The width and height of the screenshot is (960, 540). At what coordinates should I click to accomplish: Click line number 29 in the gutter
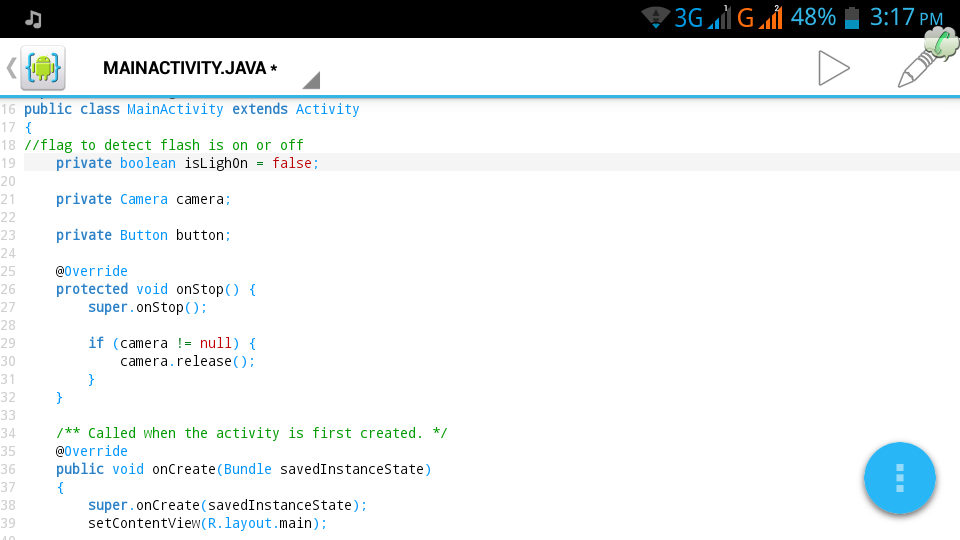coord(8,343)
